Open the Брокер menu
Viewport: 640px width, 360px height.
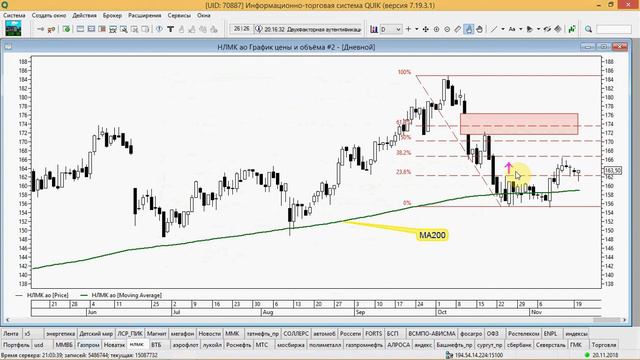coord(112,16)
